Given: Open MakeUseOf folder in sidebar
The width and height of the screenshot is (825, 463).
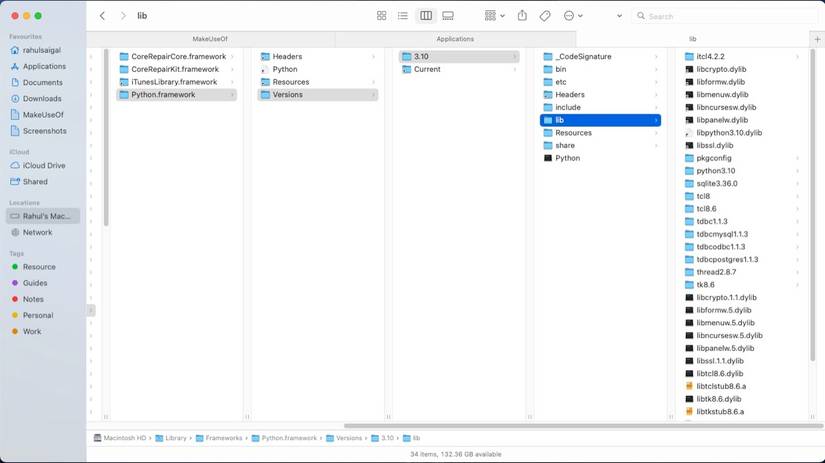Looking at the screenshot, I should 43,115.
